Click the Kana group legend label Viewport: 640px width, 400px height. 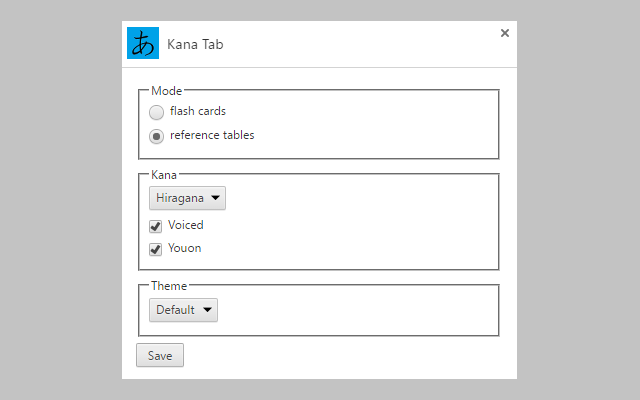pos(164,175)
